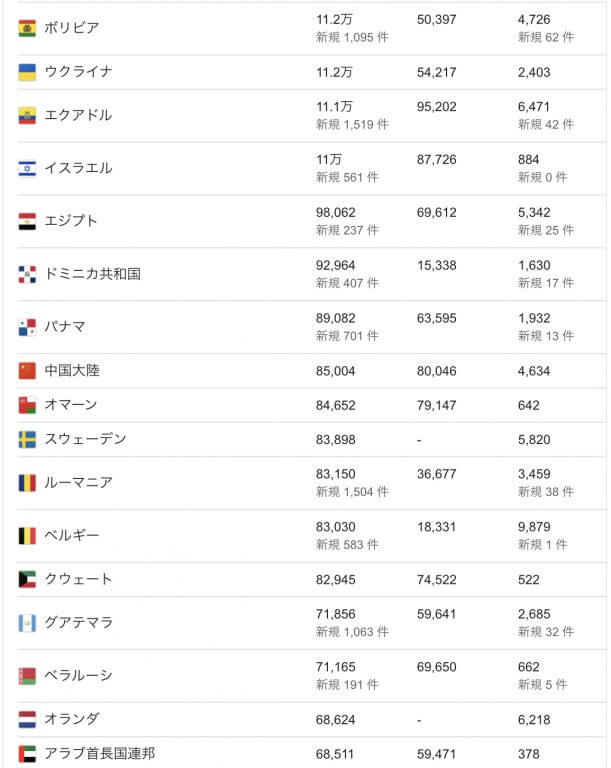Select the オマーン country name
The image size is (611, 768).
pos(71,405)
